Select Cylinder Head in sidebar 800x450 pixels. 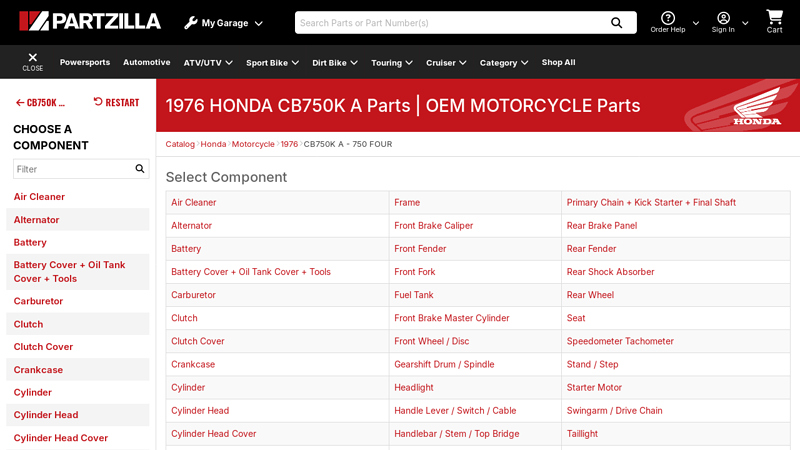(46, 415)
